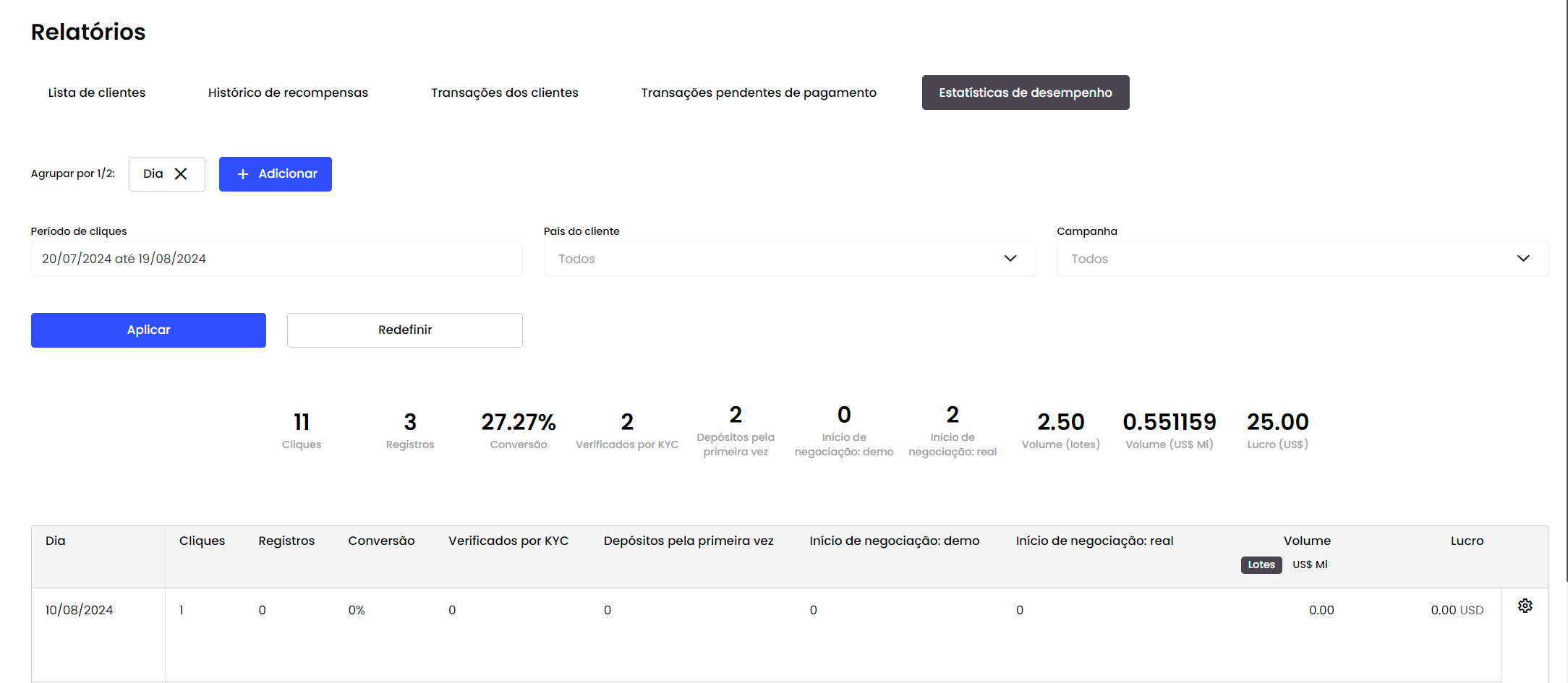Go to Transações dos clientes tab
The image size is (1568, 683).
coord(504,93)
